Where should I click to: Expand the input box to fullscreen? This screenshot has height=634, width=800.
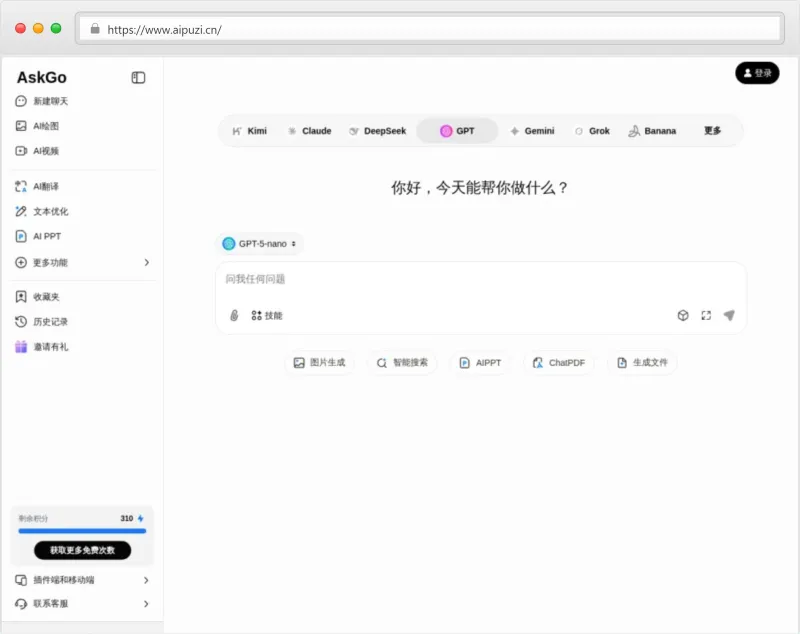706,316
